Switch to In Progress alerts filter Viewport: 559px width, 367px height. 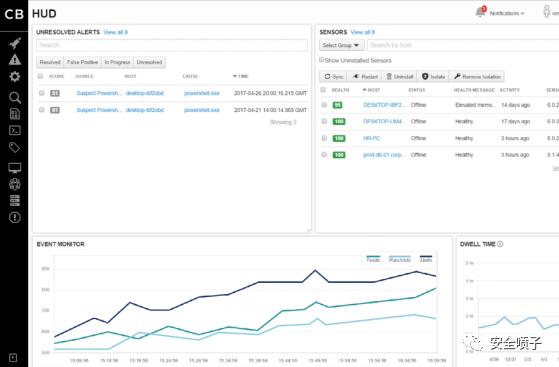point(117,62)
